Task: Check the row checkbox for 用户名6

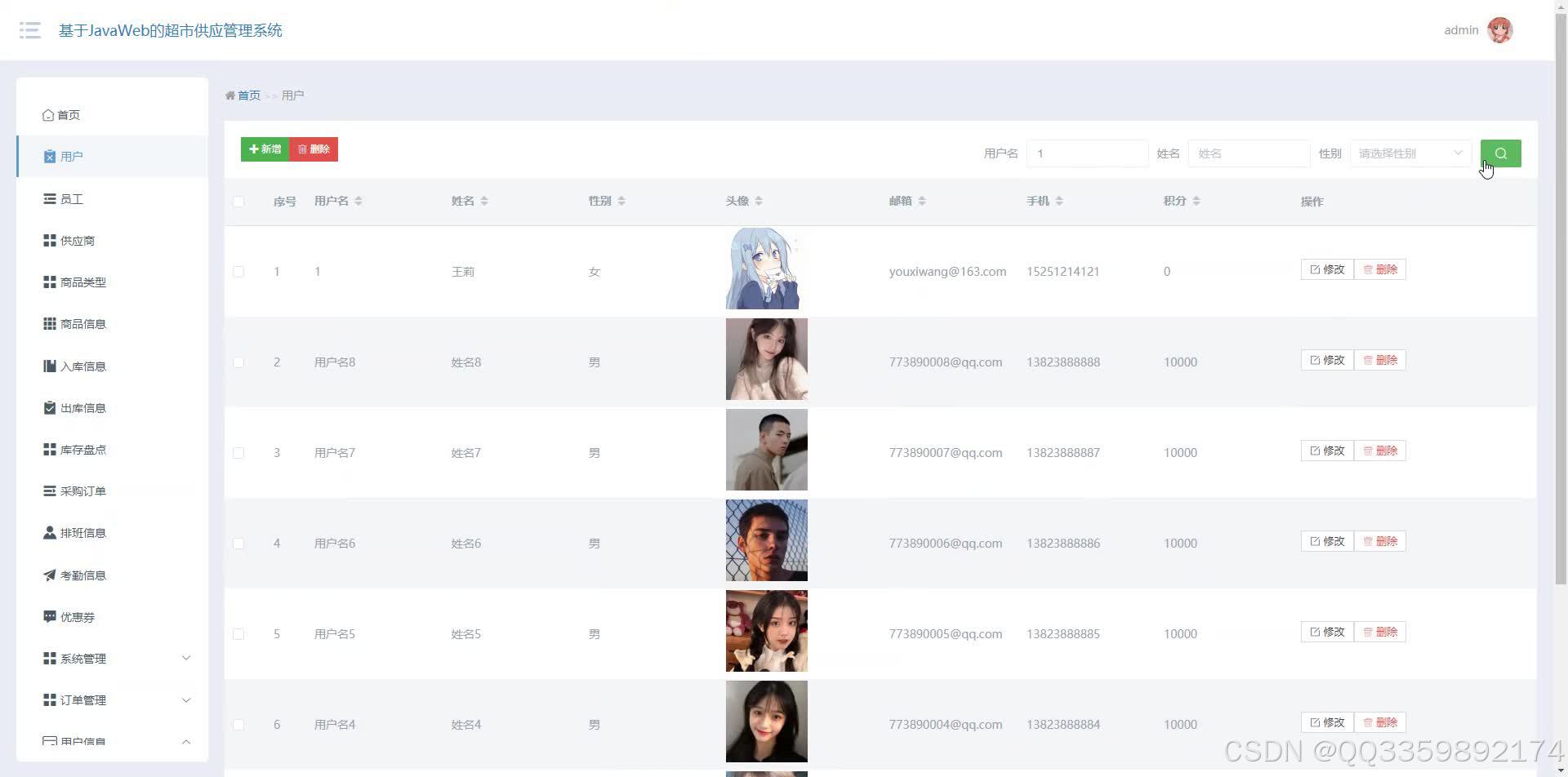Action: coord(238,544)
